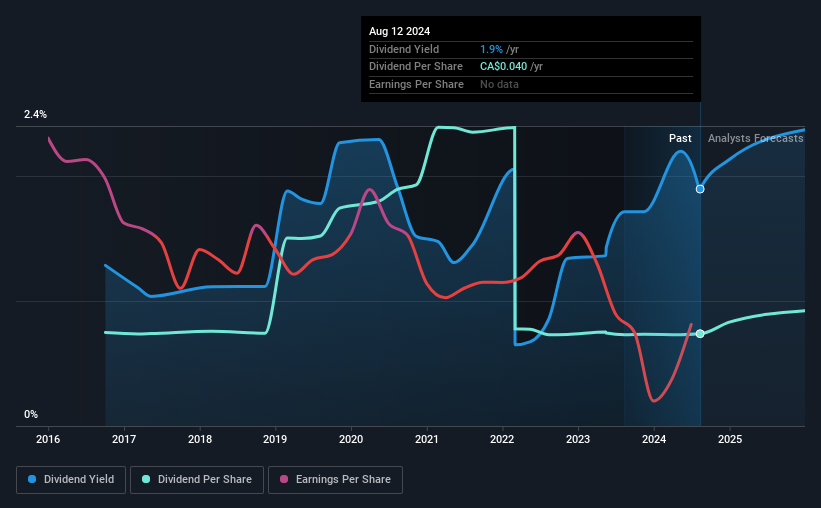This screenshot has width=821, height=508.
Task: Click the blue Dividend Yield legend dot
Action: [x=32, y=479]
